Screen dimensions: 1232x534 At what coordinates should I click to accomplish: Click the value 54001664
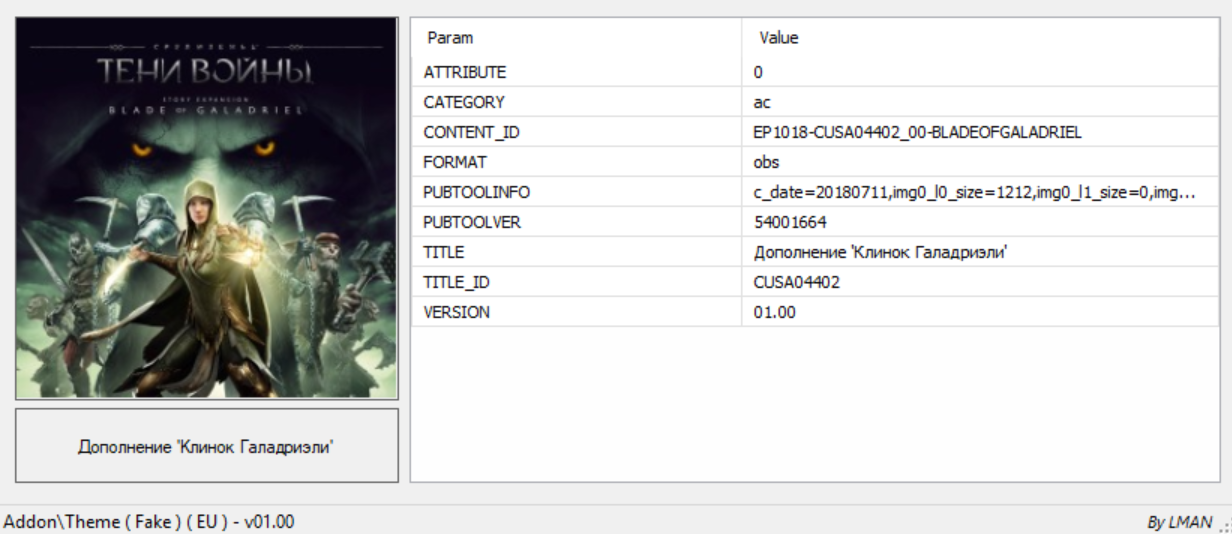click(x=980, y=222)
